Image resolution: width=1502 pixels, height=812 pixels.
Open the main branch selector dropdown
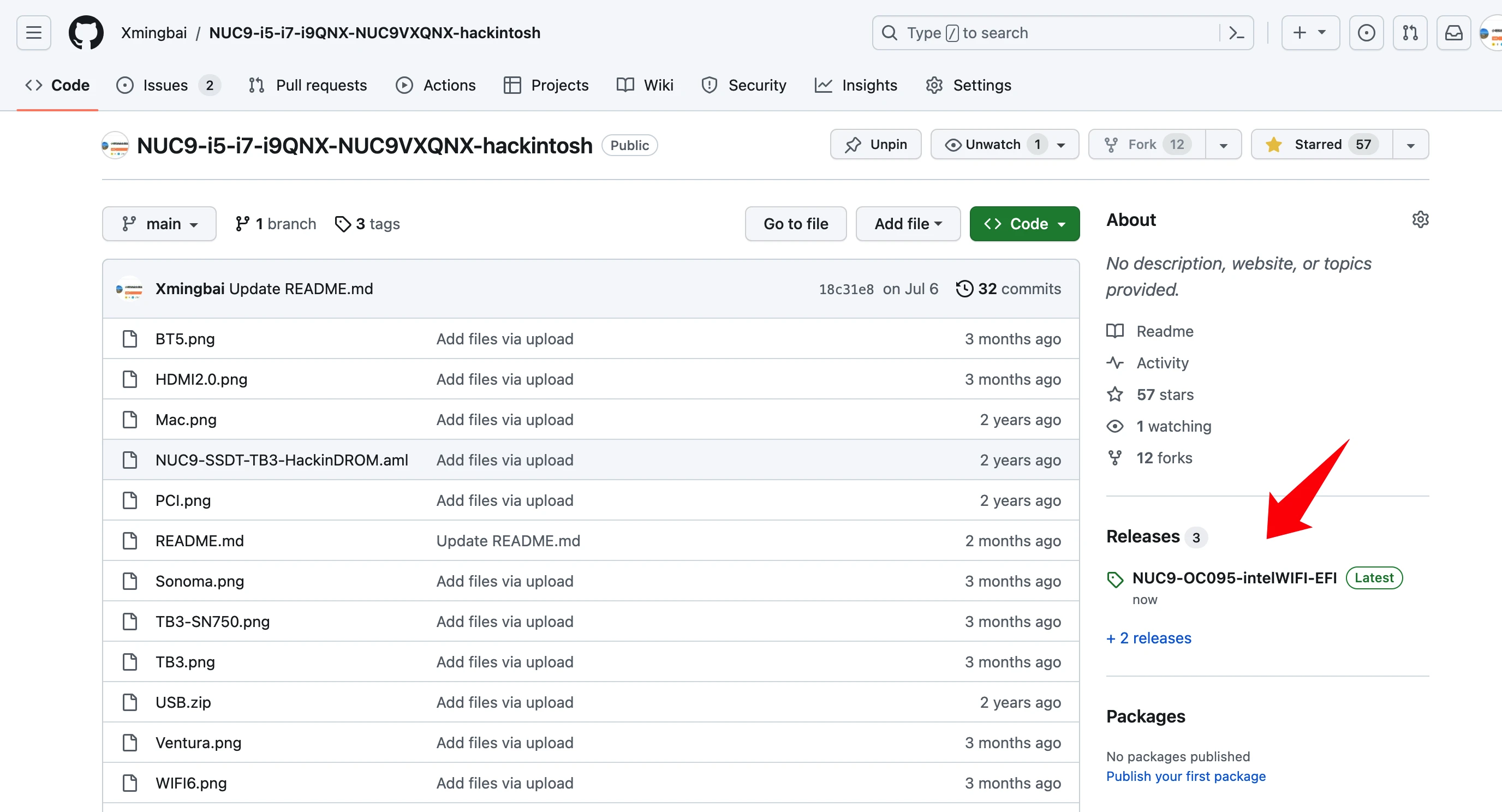tap(159, 223)
